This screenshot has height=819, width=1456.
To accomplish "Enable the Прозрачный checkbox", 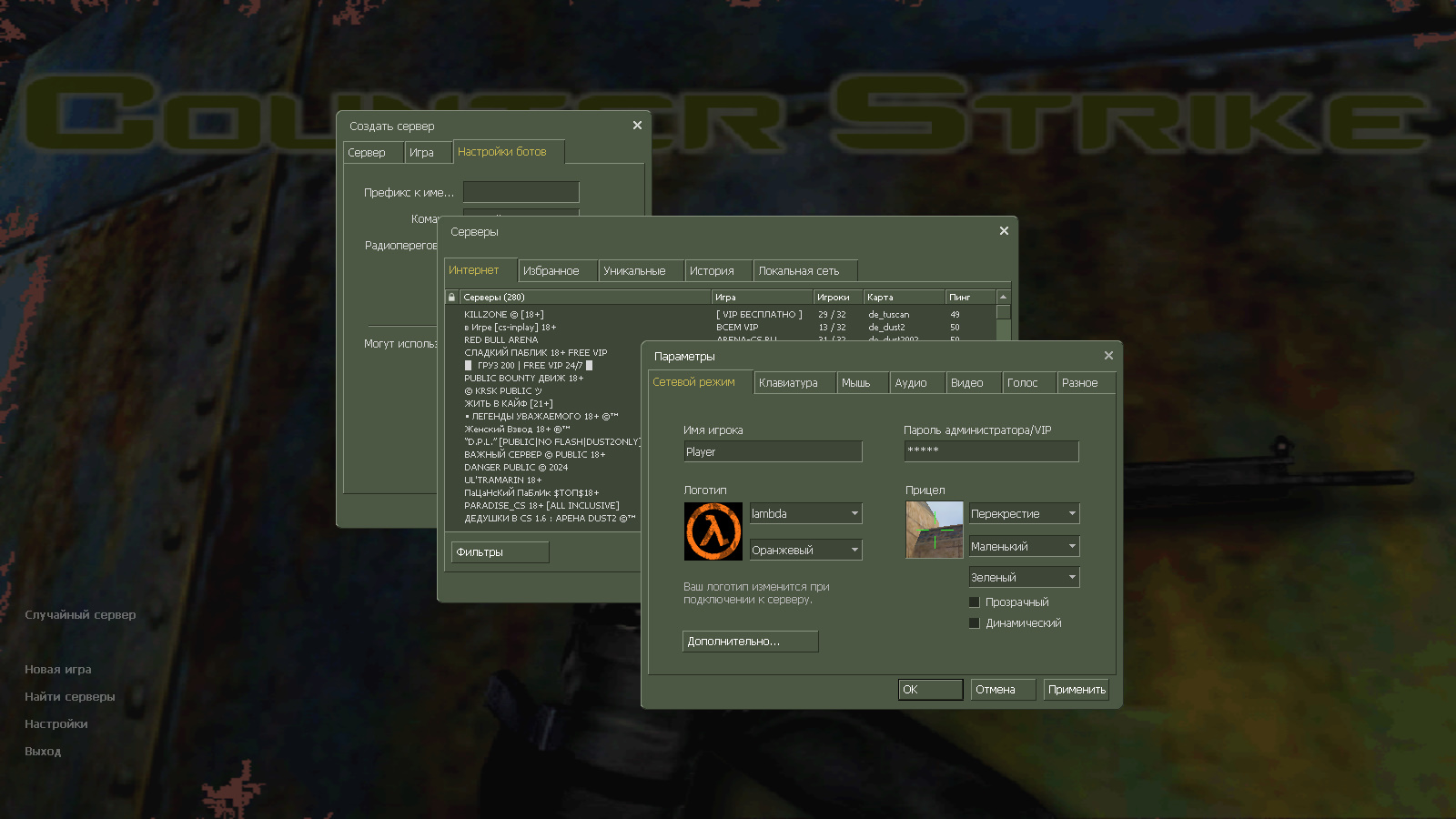I will pos(975,602).
